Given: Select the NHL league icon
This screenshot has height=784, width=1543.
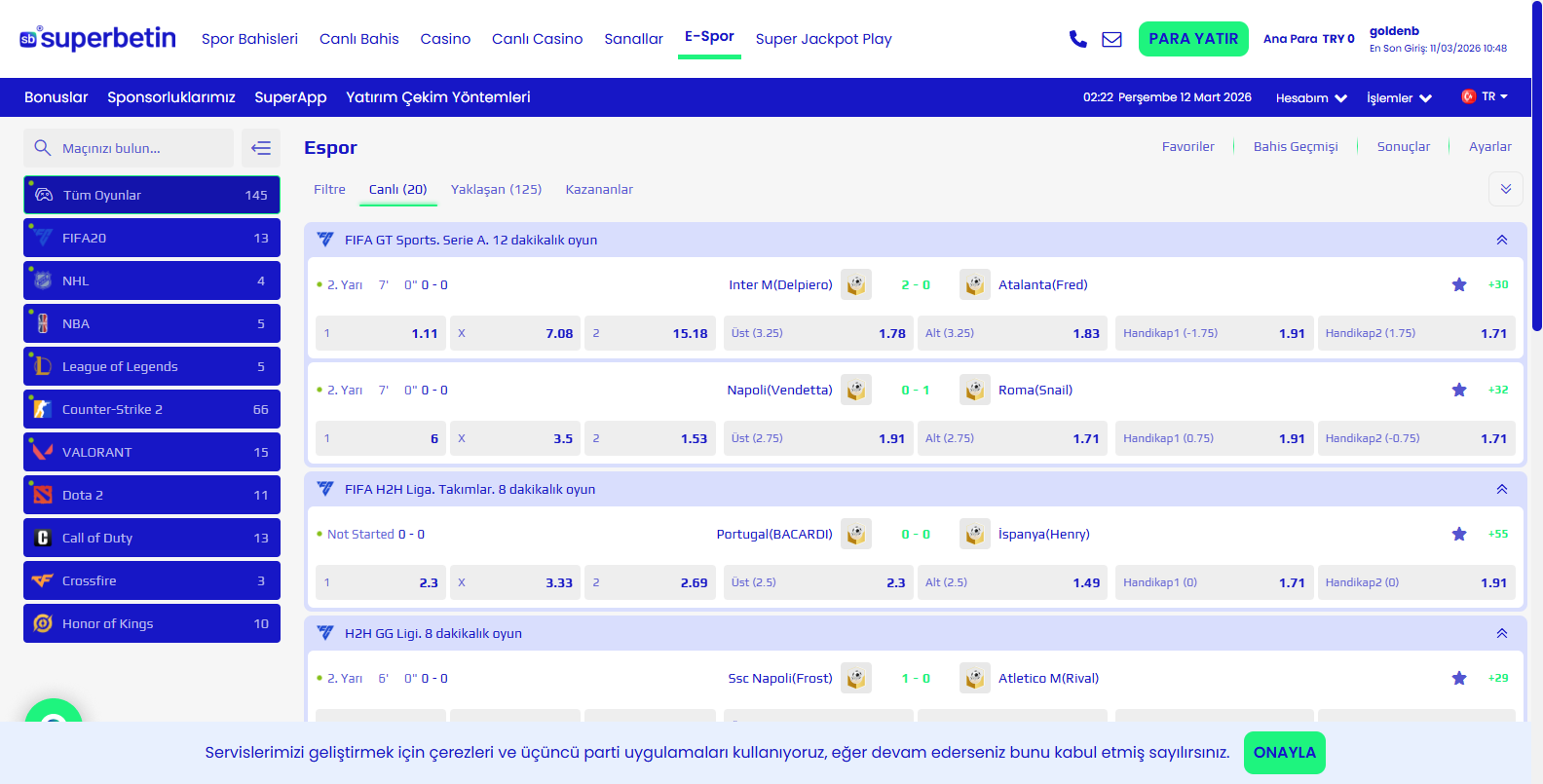Looking at the screenshot, I should pyautogui.click(x=43, y=280).
